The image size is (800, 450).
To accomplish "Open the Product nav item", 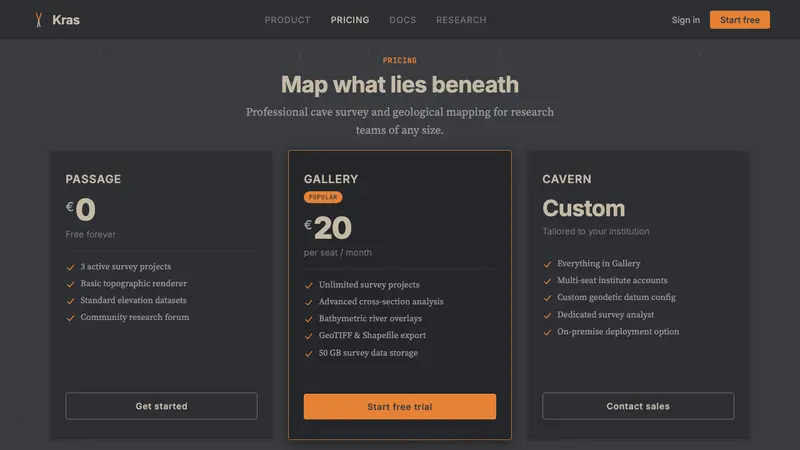I will (x=287, y=20).
